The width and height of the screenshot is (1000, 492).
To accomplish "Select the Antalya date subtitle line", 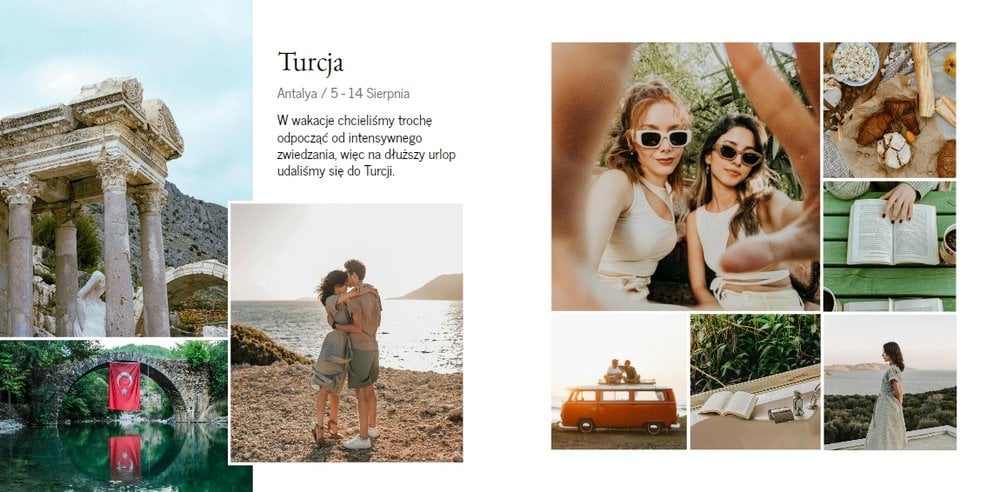I will click(343, 94).
